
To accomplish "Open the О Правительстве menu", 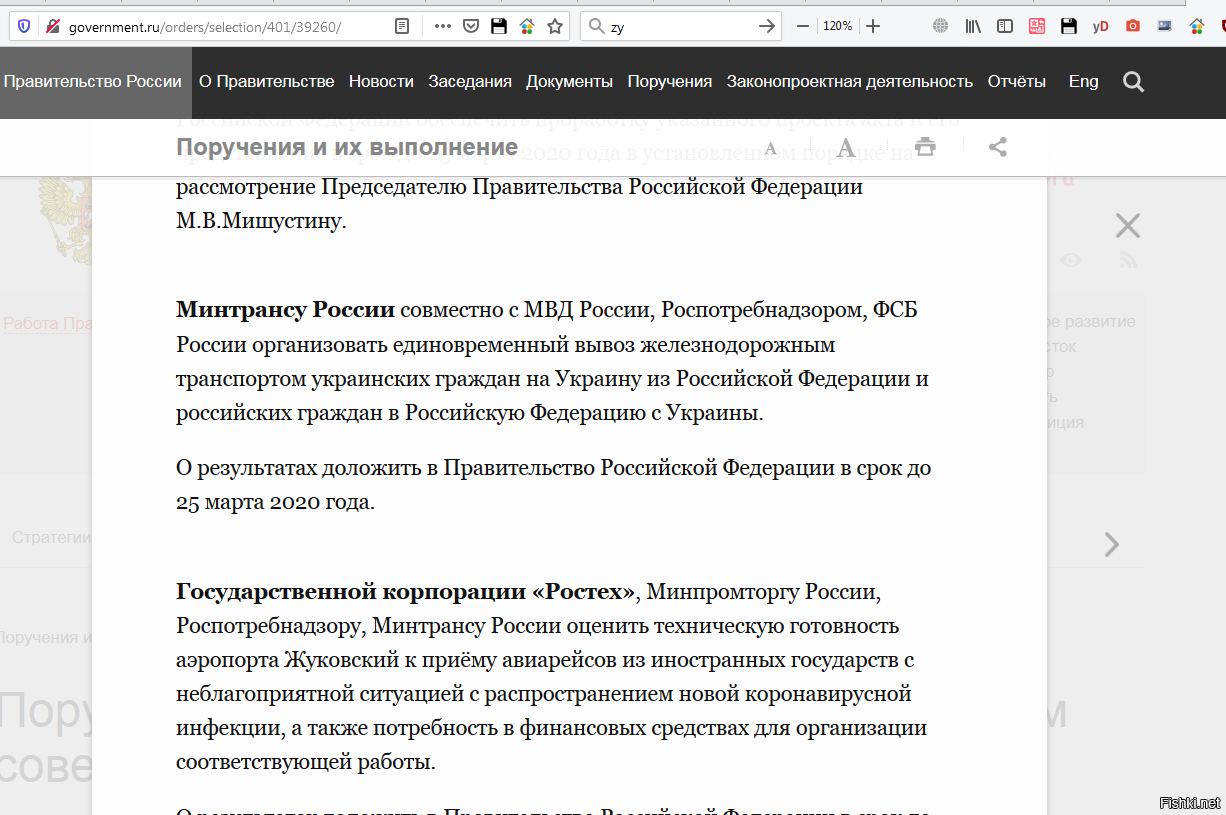I will pos(267,82).
